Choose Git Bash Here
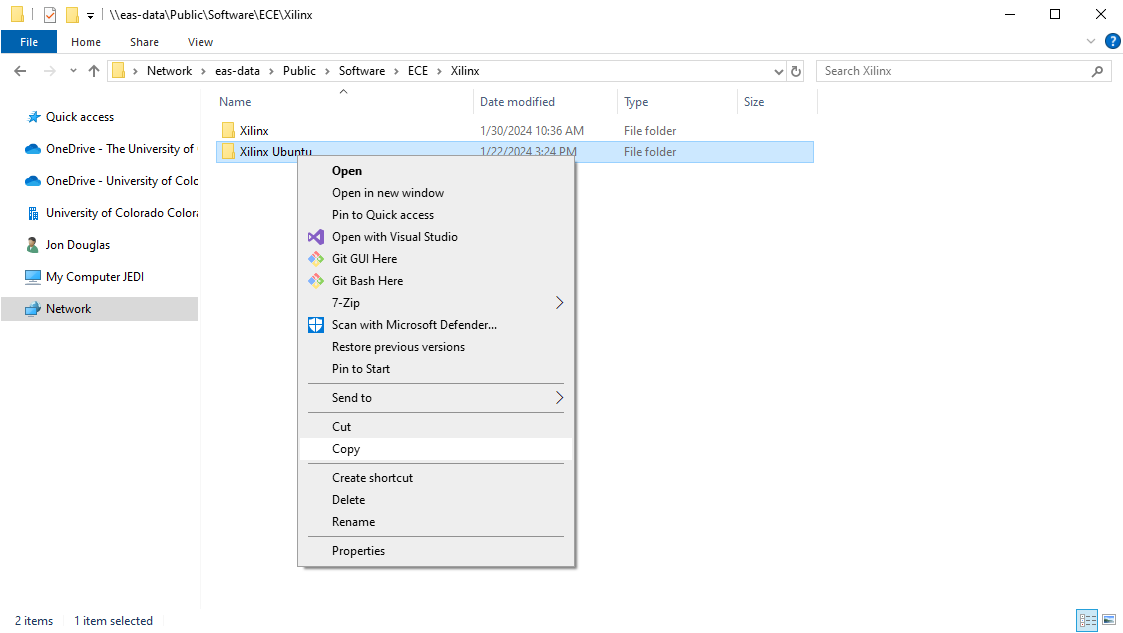The image size is (1123, 633). (x=436, y=281)
